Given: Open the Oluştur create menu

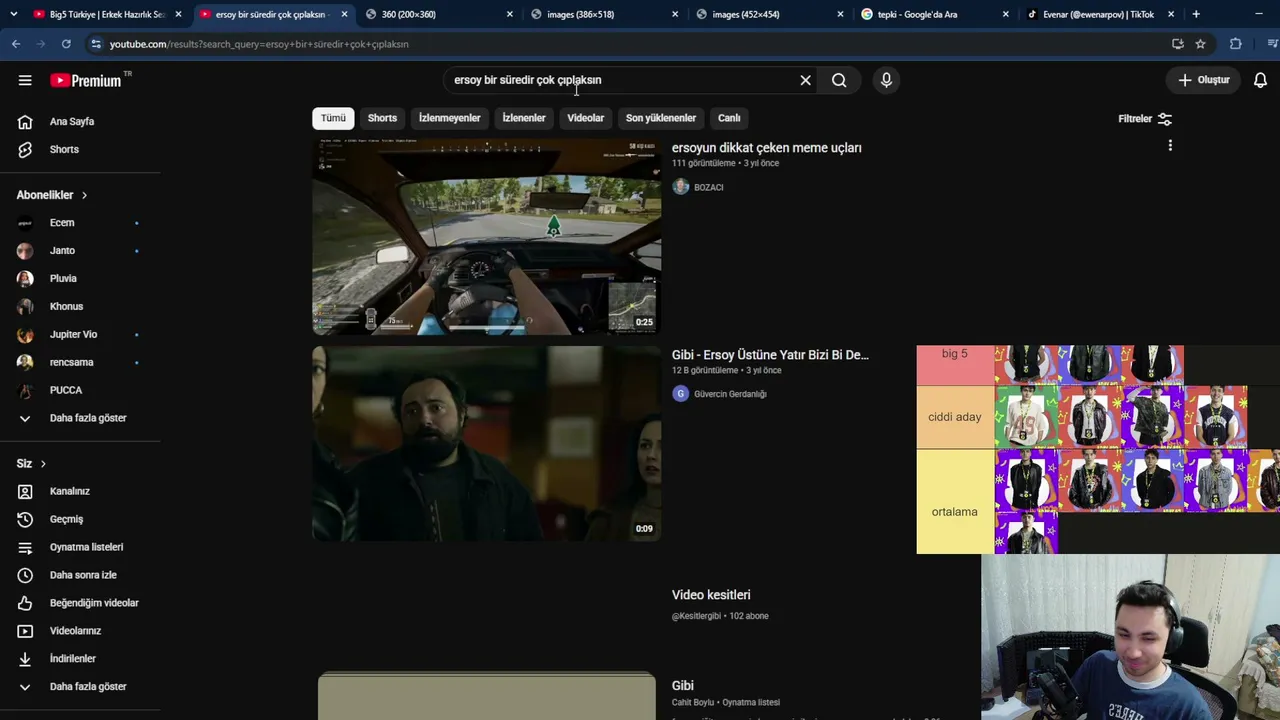Looking at the screenshot, I should [1203, 80].
